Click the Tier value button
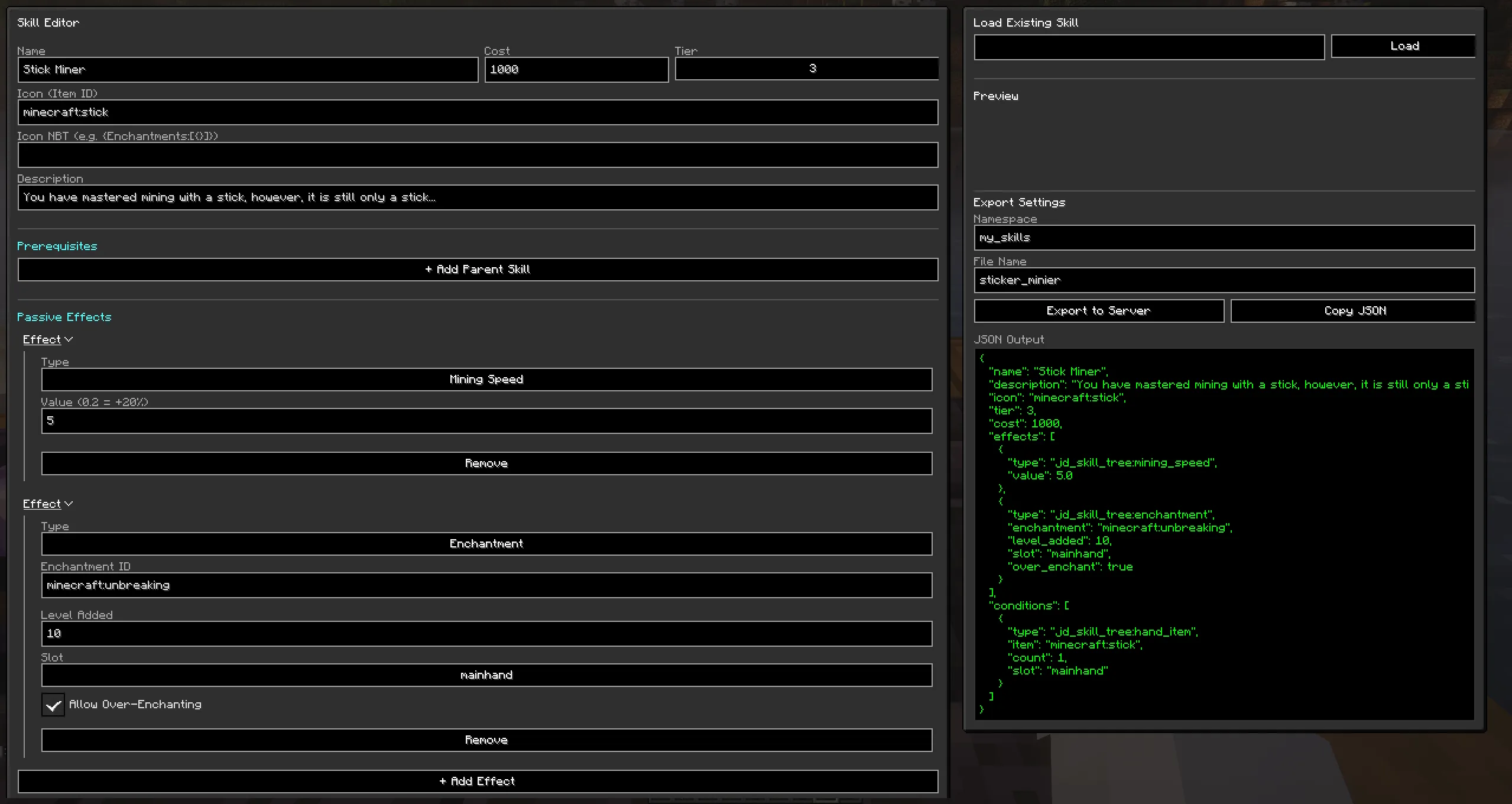Screen dimensions: 1512x804 click(x=806, y=69)
